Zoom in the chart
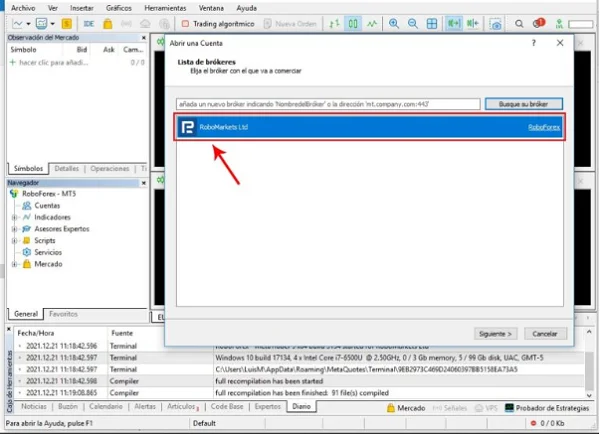Screen dimensions: 600x434 (x=394, y=24)
